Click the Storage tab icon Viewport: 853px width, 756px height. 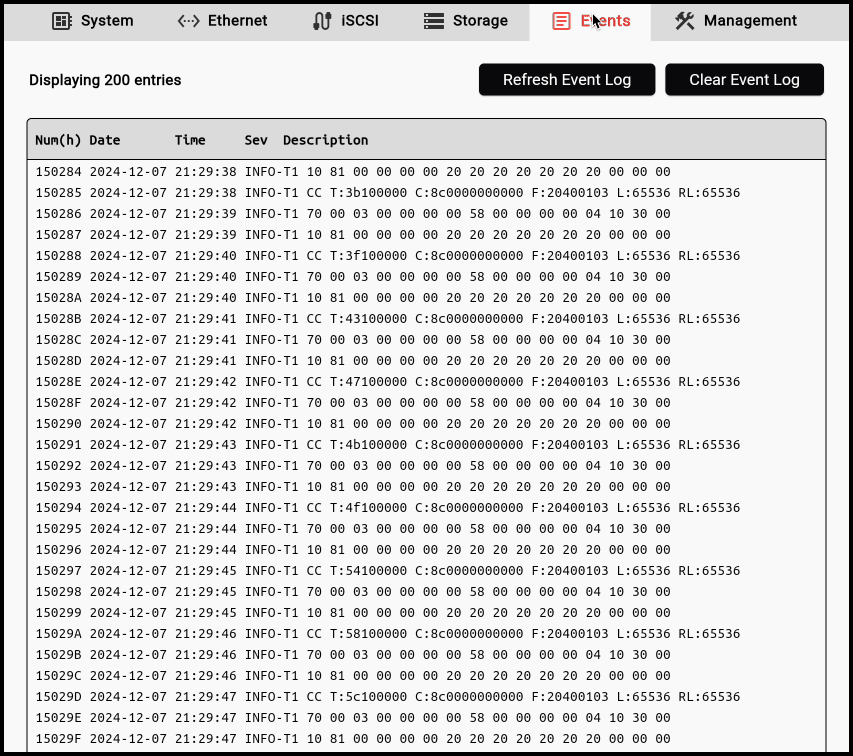(433, 20)
